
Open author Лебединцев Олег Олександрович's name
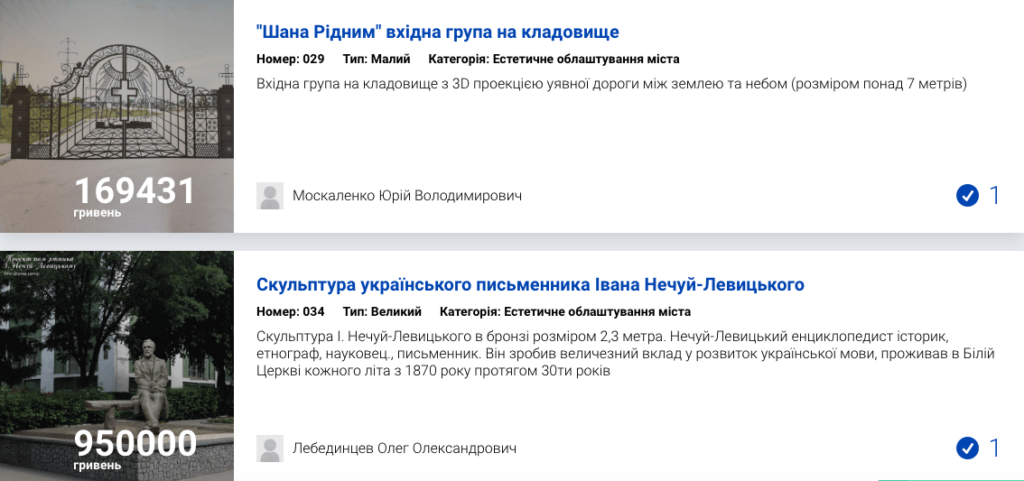tap(404, 448)
